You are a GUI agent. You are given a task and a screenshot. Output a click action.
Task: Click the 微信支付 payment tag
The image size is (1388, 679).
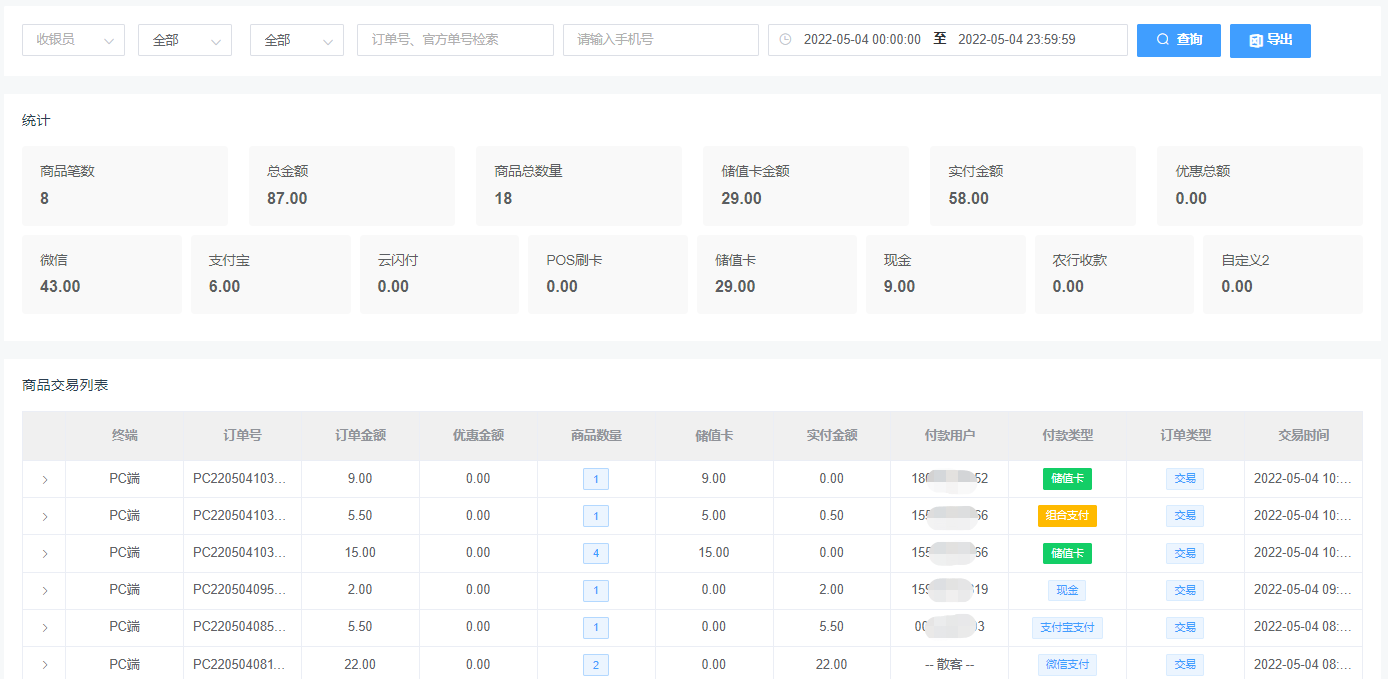click(x=1067, y=664)
